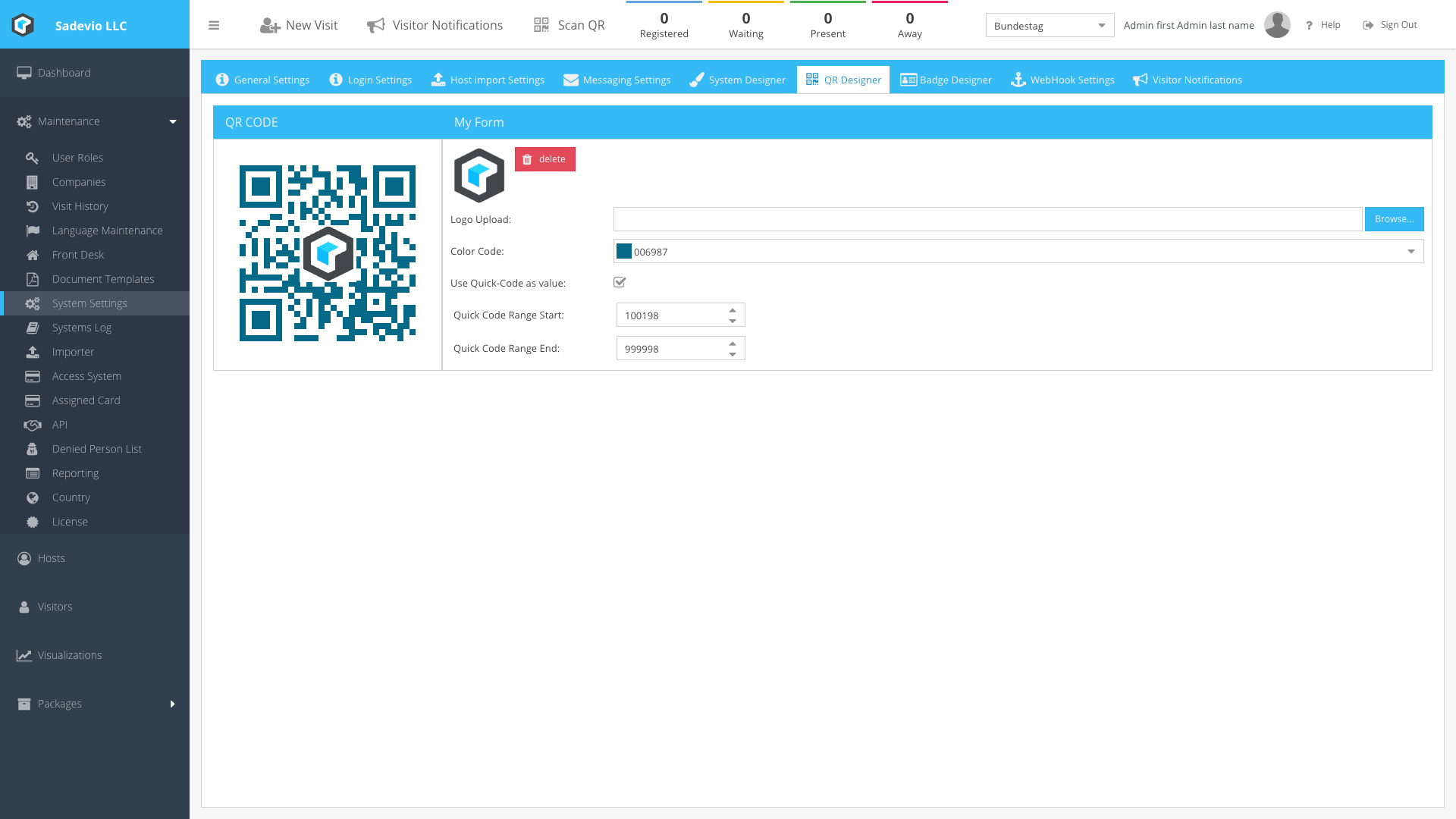Click the Help question mark icon
The width and height of the screenshot is (1456, 819).
tap(1309, 26)
